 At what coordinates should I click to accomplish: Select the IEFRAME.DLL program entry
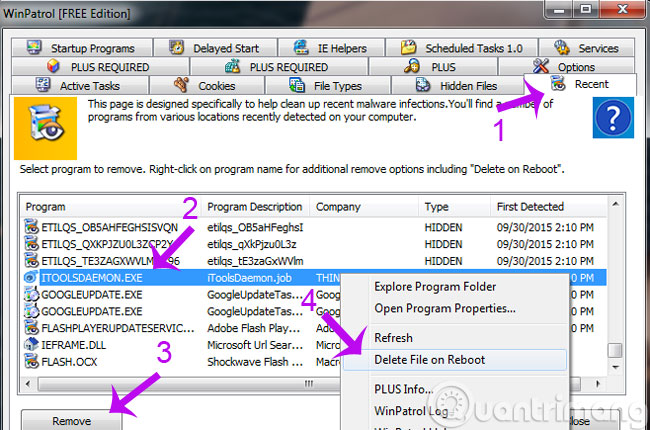73,345
